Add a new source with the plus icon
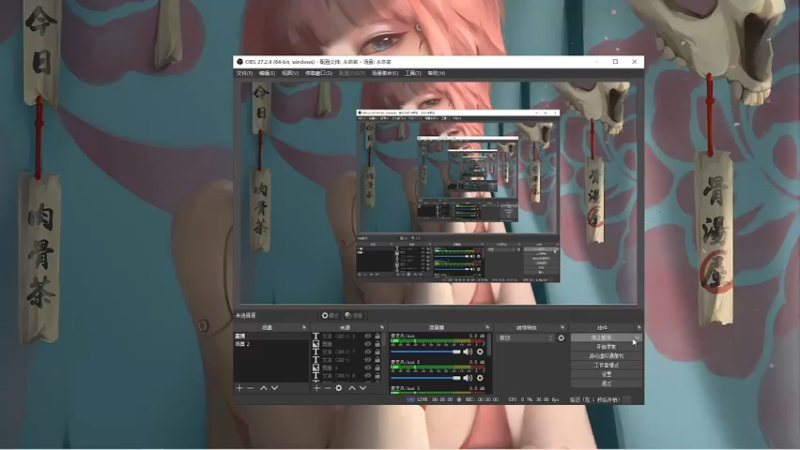The width and height of the screenshot is (800, 450). pyautogui.click(x=317, y=388)
